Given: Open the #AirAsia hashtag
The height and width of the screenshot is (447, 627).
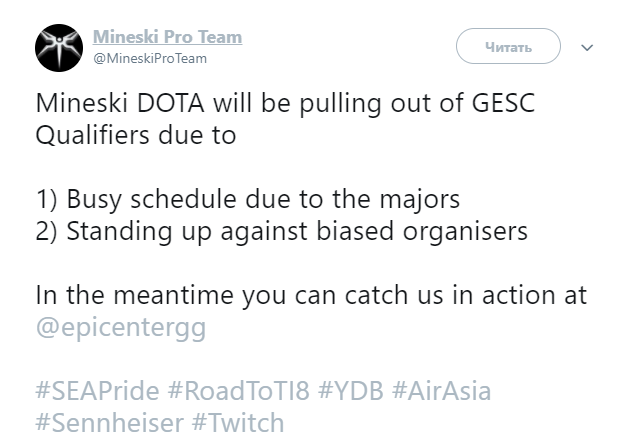Looking at the screenshot, I should point(441,391).
